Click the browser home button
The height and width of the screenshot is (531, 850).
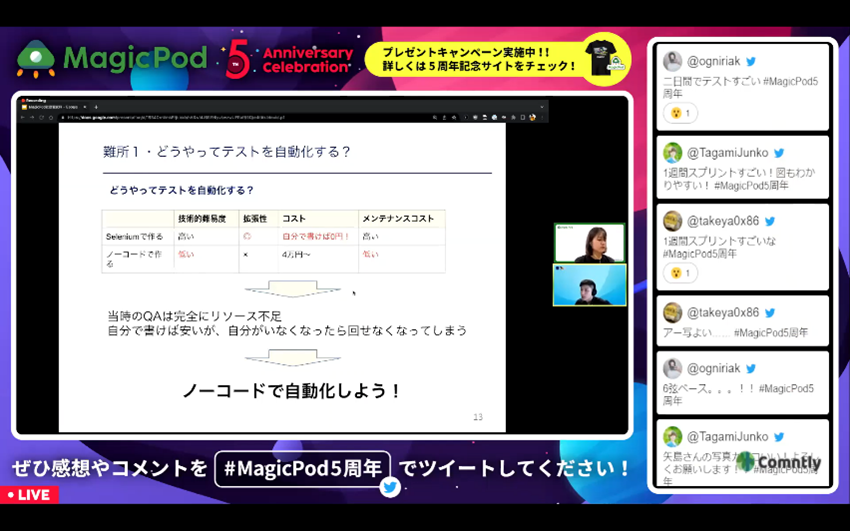pyautogui.click(x=50, y=117)
